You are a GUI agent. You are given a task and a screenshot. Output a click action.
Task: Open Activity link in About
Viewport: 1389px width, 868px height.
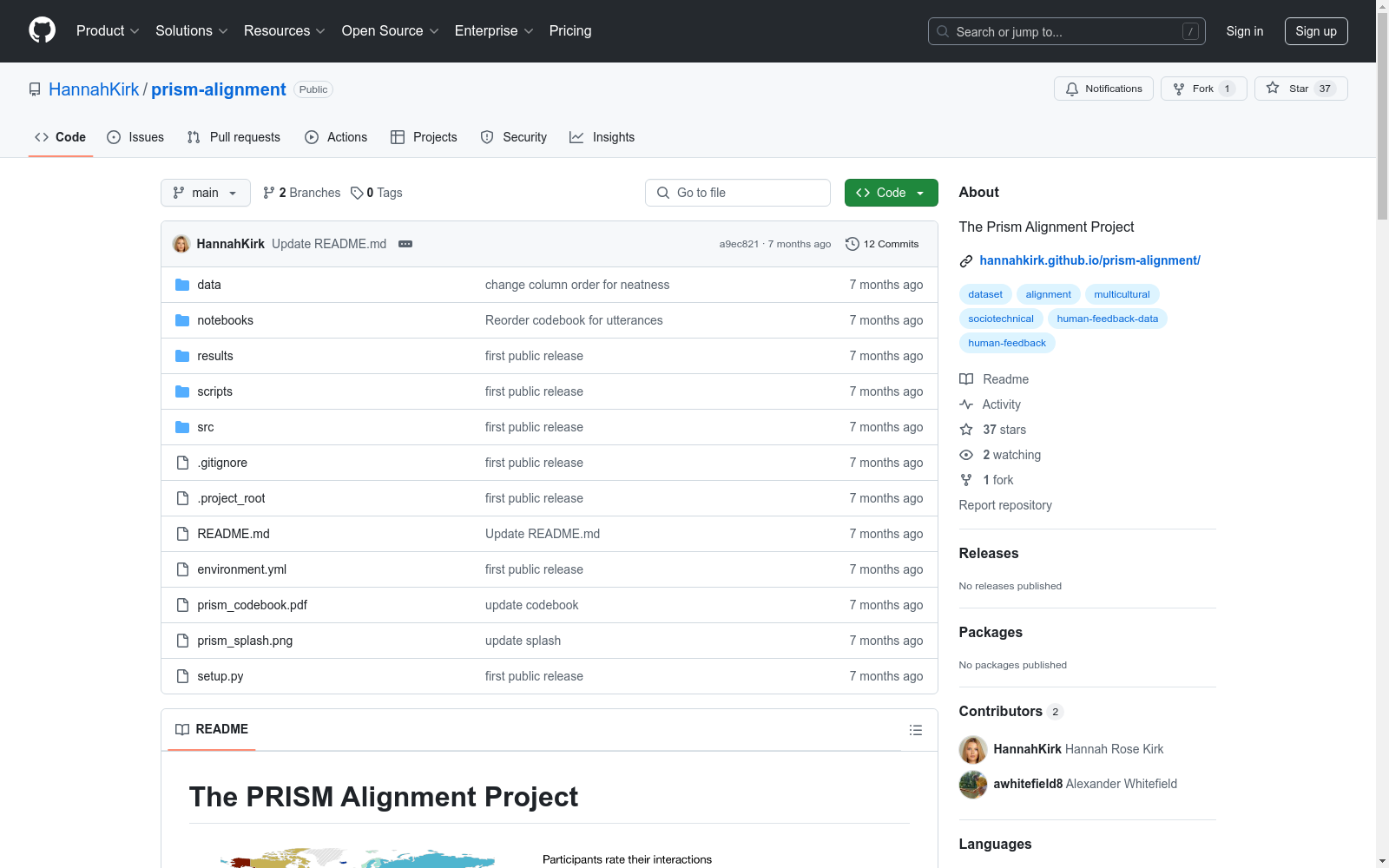[991, 404]
